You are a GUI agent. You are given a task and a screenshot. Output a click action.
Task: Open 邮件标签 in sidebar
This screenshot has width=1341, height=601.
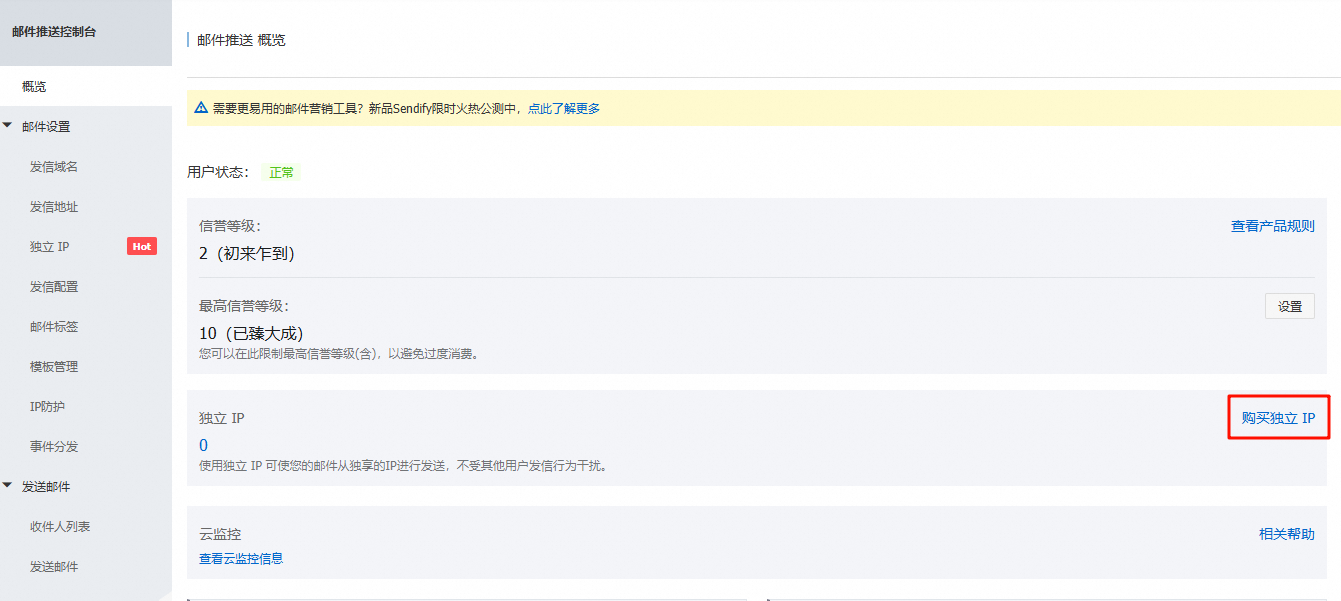point(54,327)
